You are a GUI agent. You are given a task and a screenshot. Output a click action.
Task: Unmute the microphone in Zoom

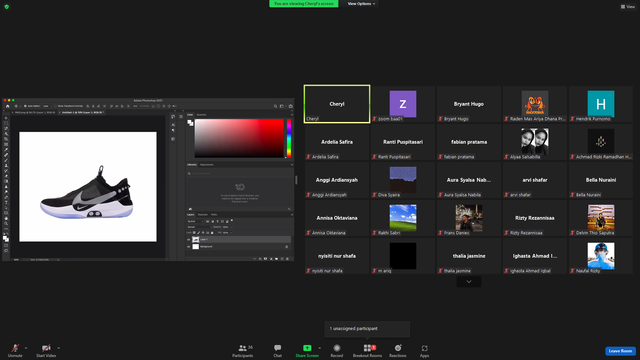click(x=15, y=350)
